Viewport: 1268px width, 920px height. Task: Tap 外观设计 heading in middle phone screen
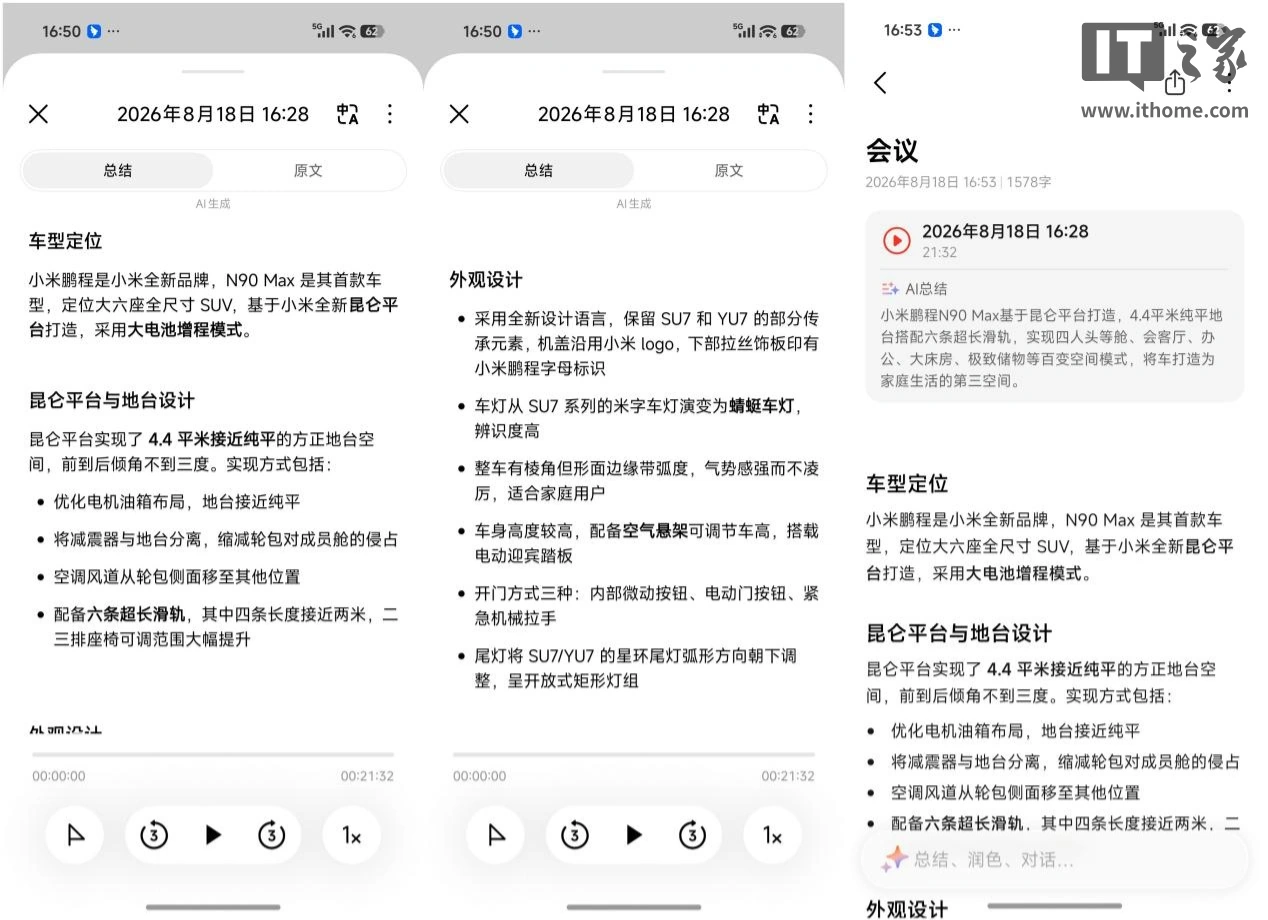[x=486, y=280]
